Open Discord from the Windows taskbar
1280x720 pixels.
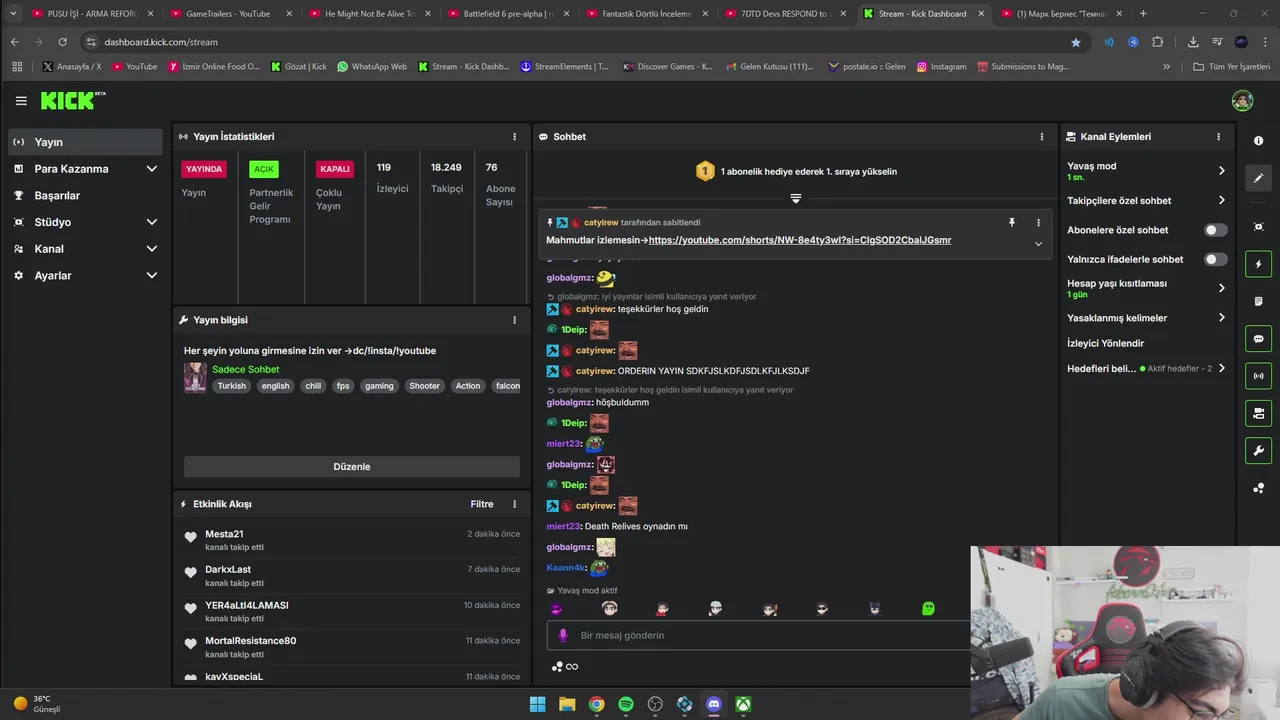coord(714,704)
